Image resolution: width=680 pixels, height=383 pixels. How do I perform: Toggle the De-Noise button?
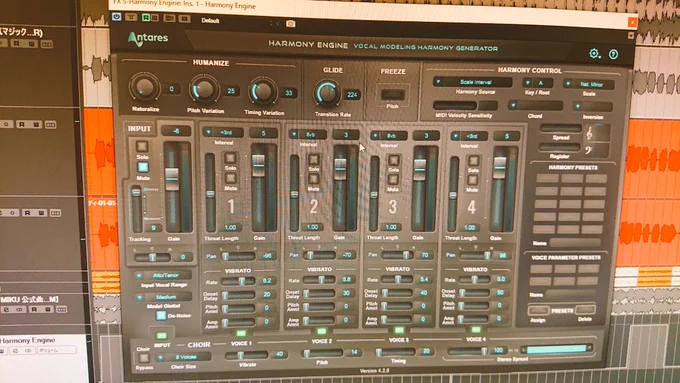coord(161,315)
